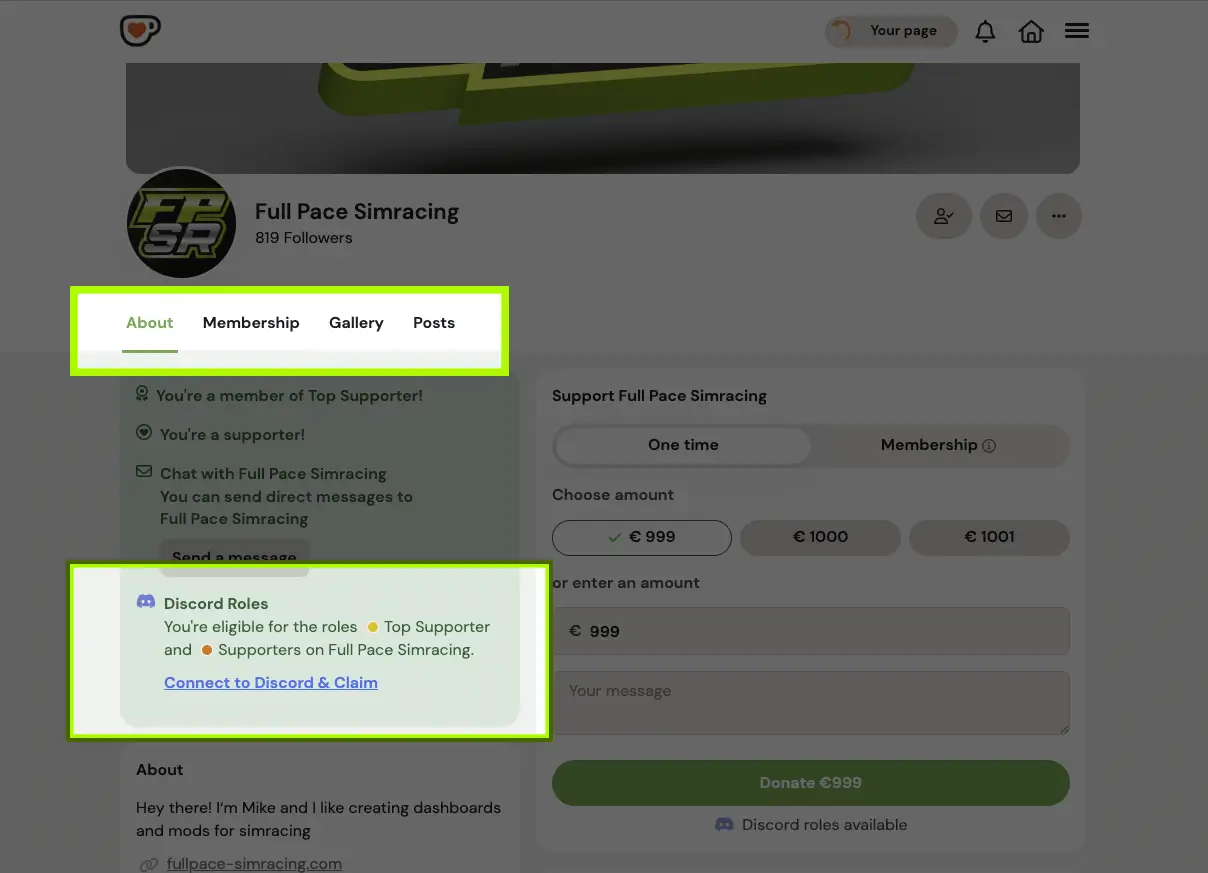Click the Top Supporter badge icon
Screen dimensions: 1208x873
pyautogui.click(x=142, y=394)
